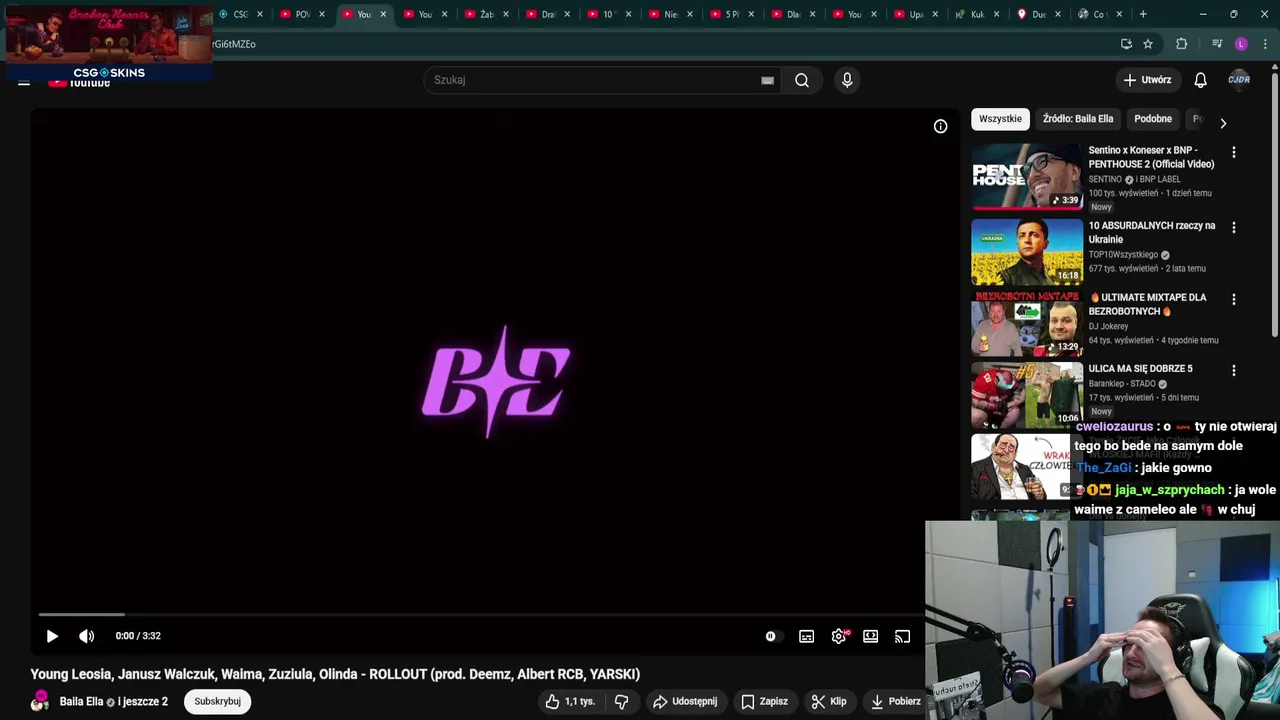Switch to the Kuk browser tab
1280x720 pixels.
[x=977, y=14]
